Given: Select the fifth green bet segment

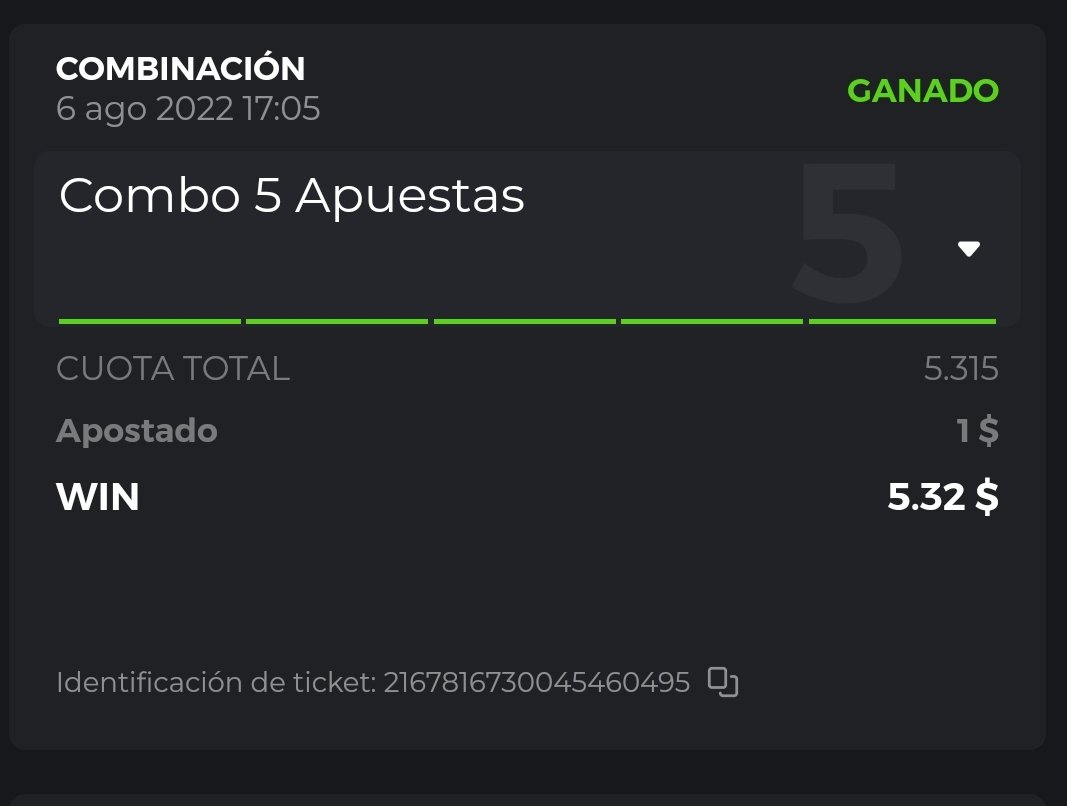Looking at the screenshot, I should pos(902,321).
